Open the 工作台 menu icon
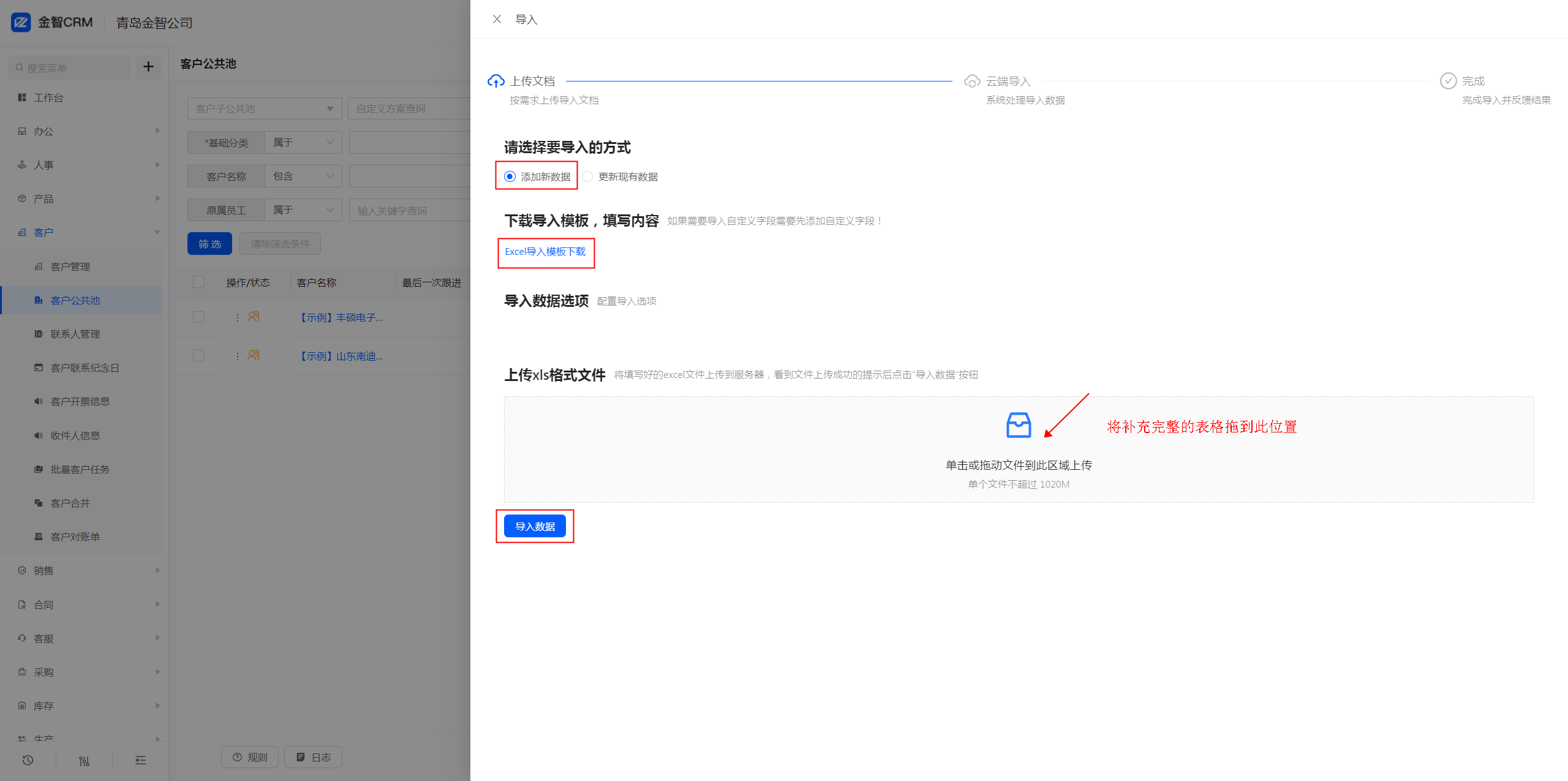Viewport: 1568px width, 781px height. 22,97
